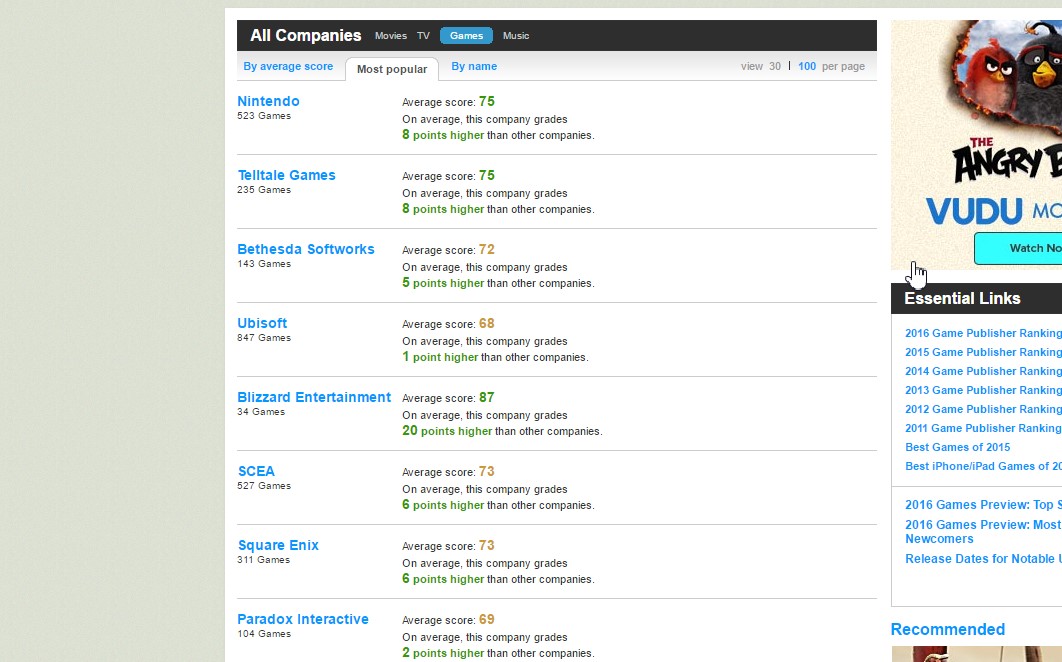1062x662 pixels.
Task: Open the SCEA company page
Action: click(x=256, y=471)
